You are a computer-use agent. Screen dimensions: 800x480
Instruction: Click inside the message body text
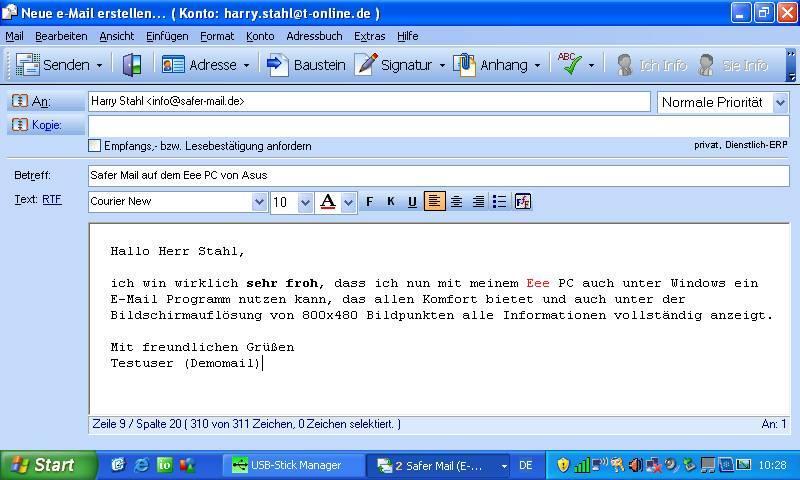pyautogui.click(x=439, y=319)
